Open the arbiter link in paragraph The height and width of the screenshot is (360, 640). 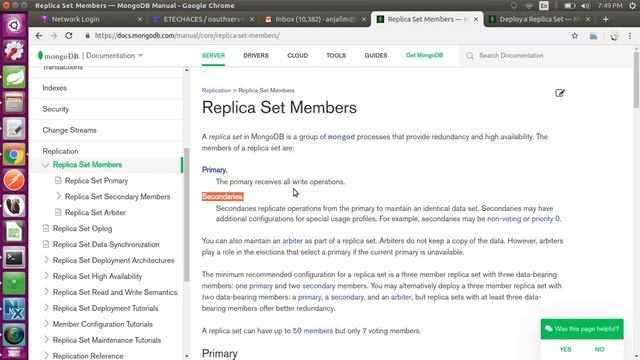pos(293,241)
